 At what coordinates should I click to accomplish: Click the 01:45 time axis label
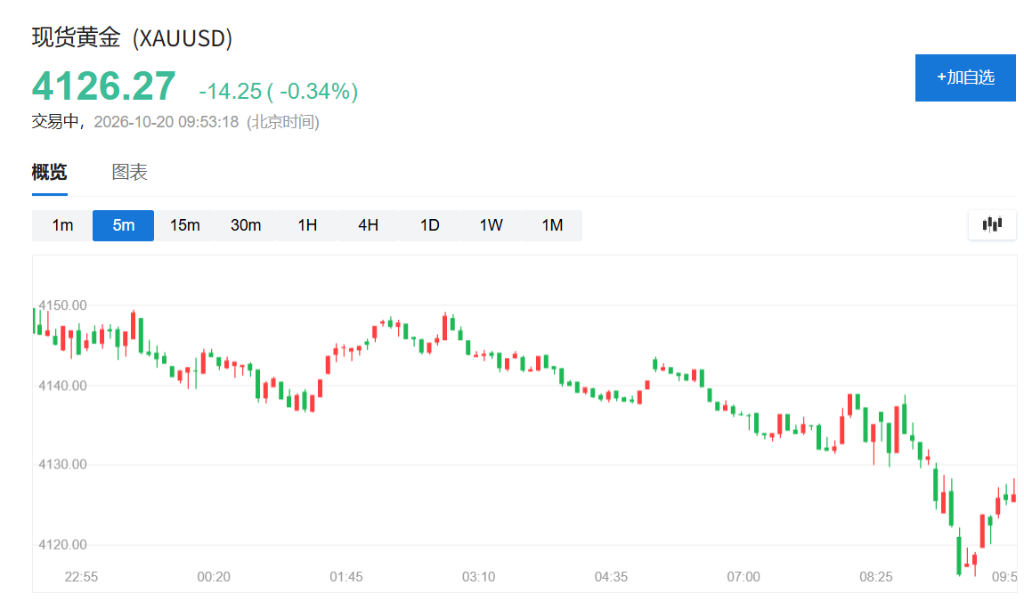[x=346, y=577]
